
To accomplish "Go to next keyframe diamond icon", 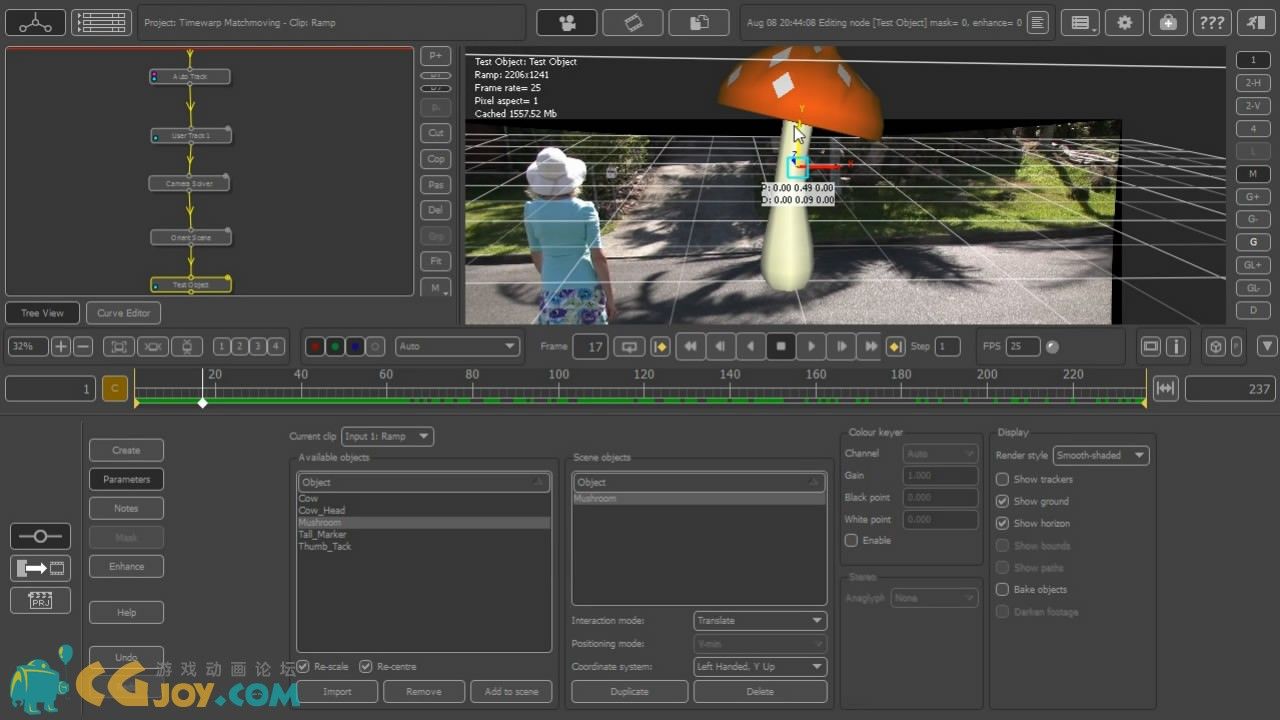I will tap(895, 347).
